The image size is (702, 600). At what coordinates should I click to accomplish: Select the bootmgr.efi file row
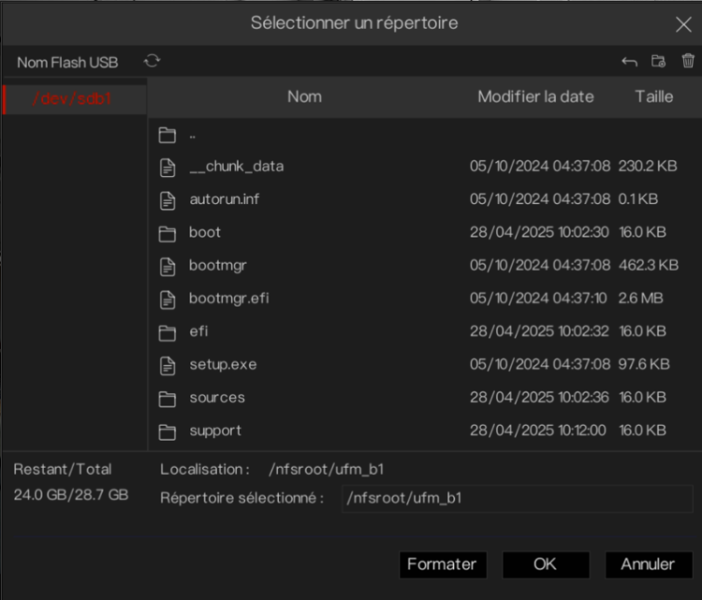423,299
